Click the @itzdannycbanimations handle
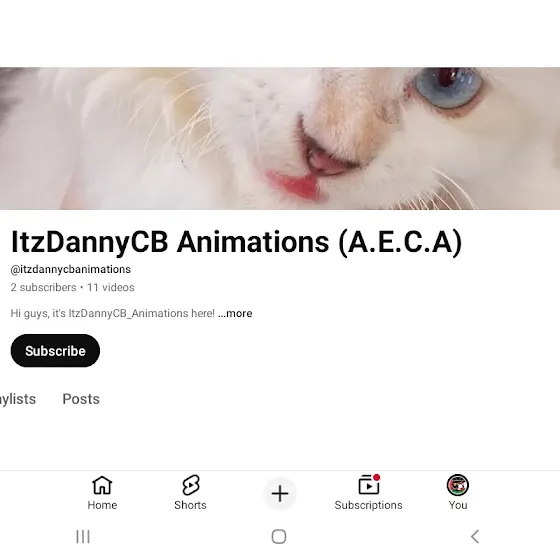The image size is (560, 560). [71, 269]
